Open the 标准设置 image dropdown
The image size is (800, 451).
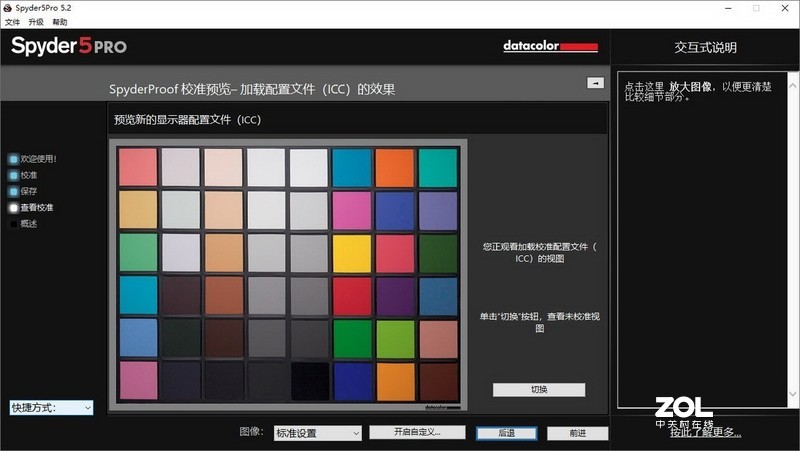tap(318, 433)
